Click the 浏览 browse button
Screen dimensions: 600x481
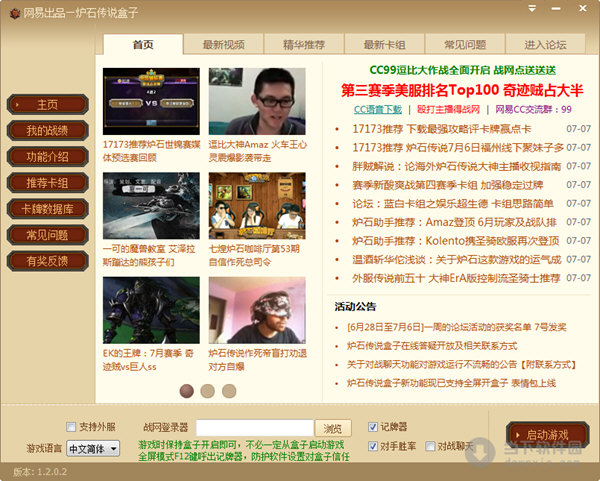click(333, 428)
